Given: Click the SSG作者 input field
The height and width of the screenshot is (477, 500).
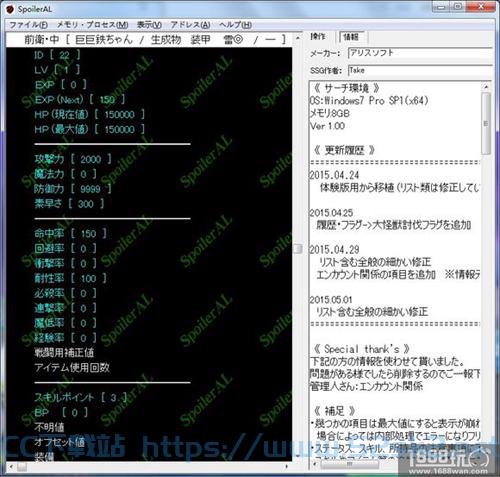Looking at the screenshot, I should tap(420, 70).
